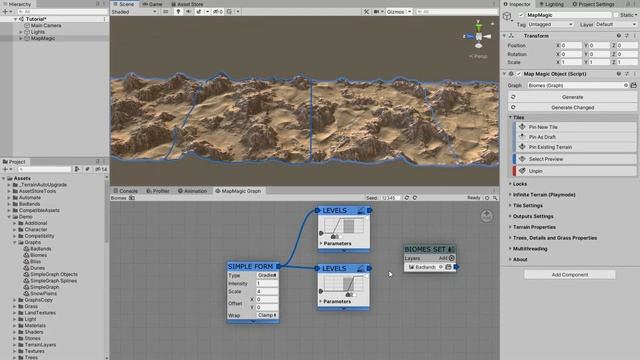Toggle the MapMagic object active checkbox
640x360 pixels.
pos(521,15)
